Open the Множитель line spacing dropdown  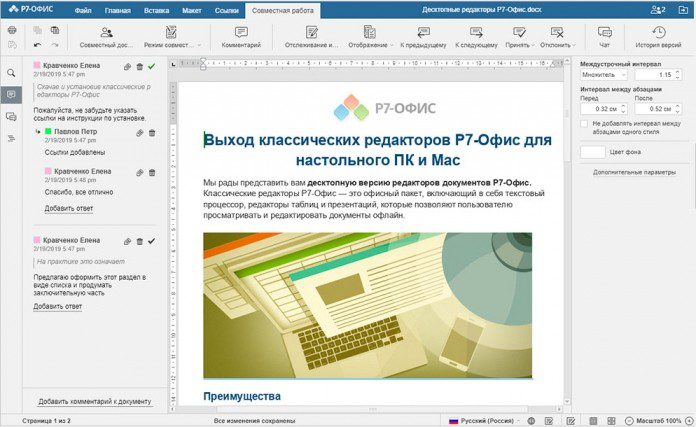click(x=604, y=75)
